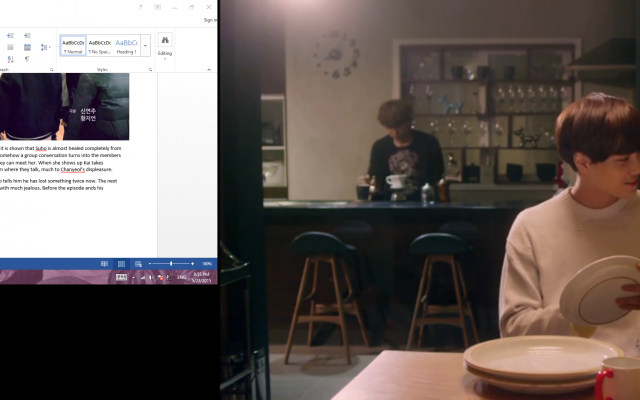The width and height of the screenshot is (640, 400).
Task: Apply the Normal style
Action: point(73,46)
